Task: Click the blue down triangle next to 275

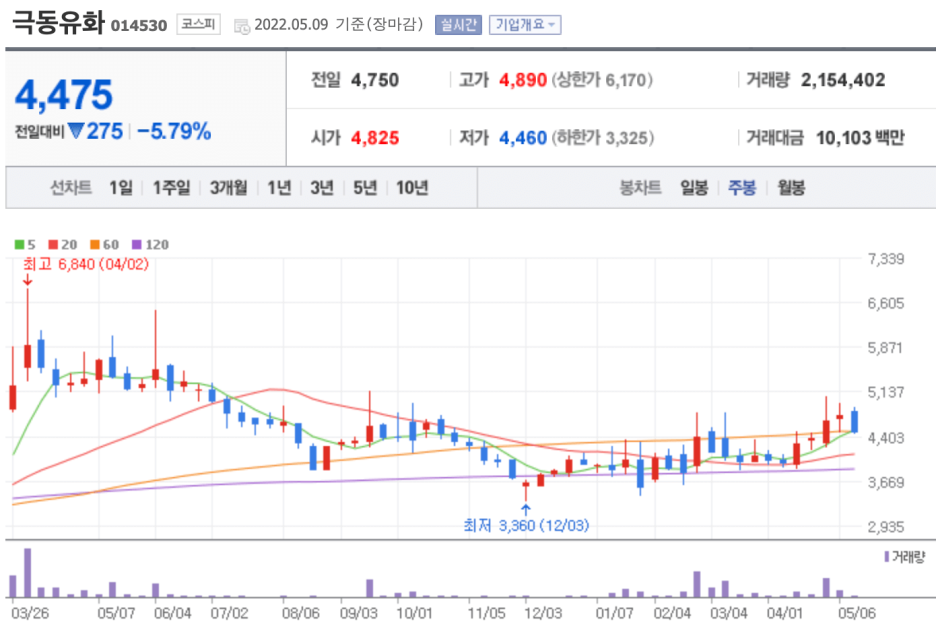Action: click(x=75, y=130)
